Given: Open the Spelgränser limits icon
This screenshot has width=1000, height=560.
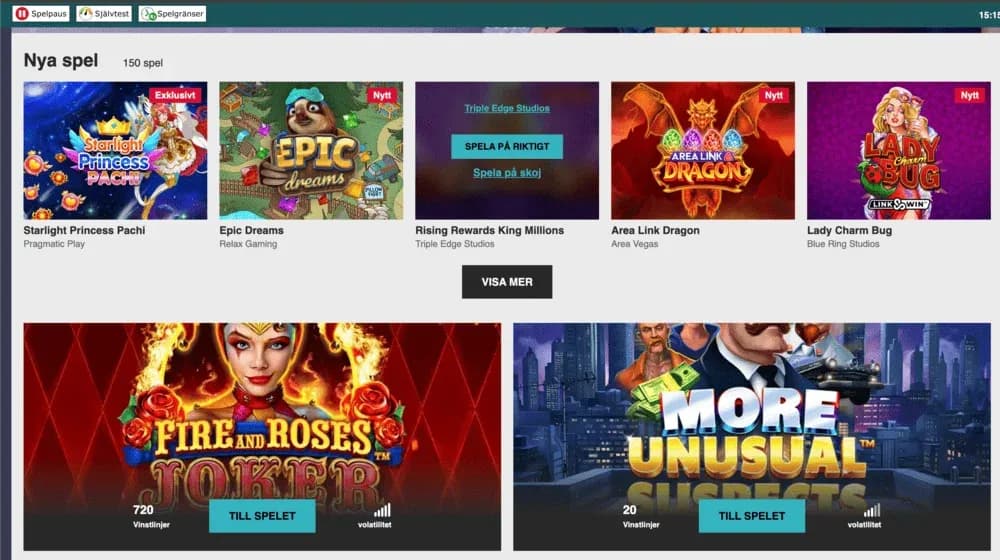Looking at the screenshot, I should coord(149,13).
